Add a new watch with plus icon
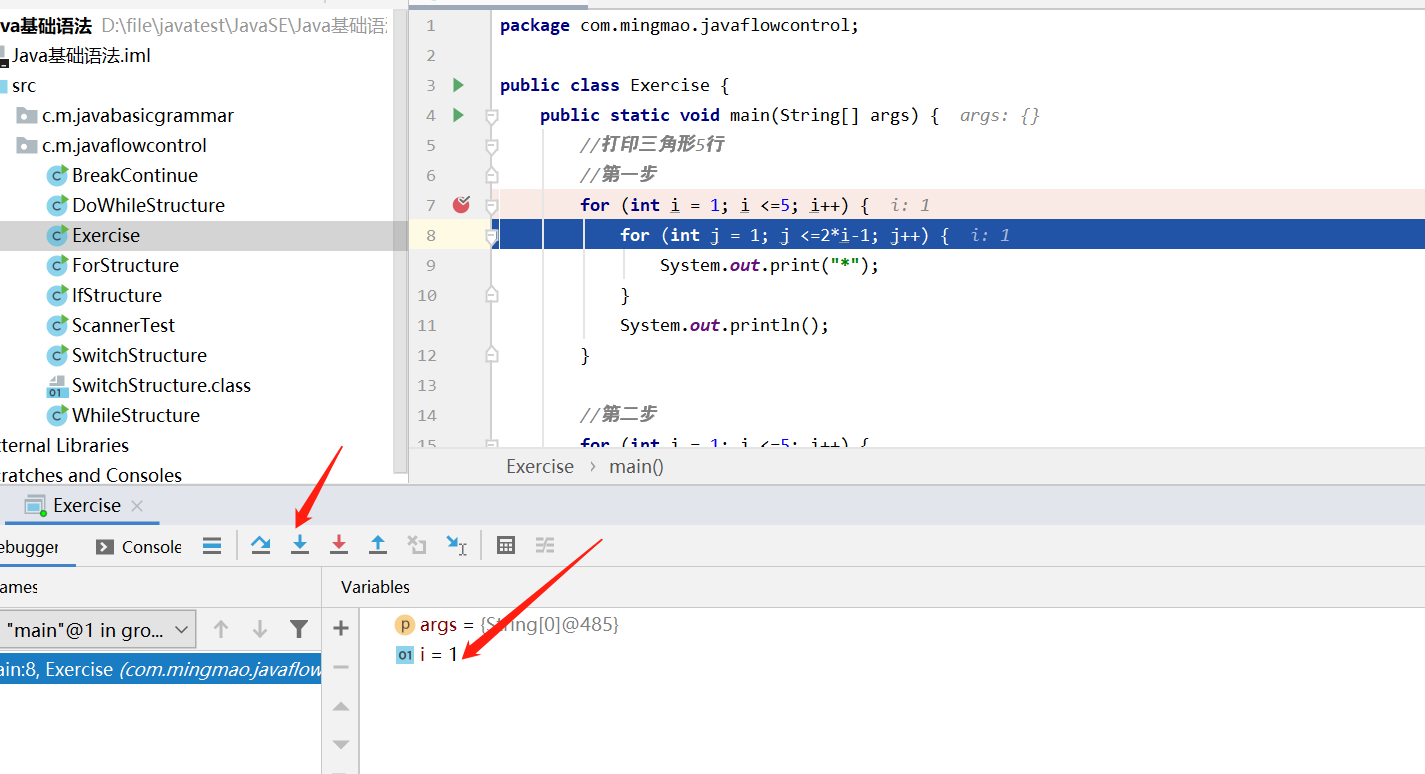 [341, 628]
